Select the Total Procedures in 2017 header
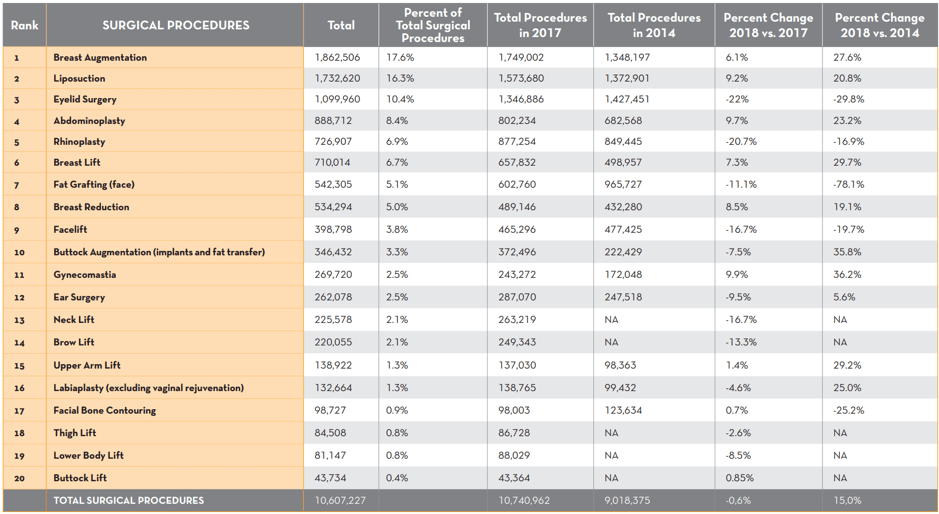 point(540,25)
